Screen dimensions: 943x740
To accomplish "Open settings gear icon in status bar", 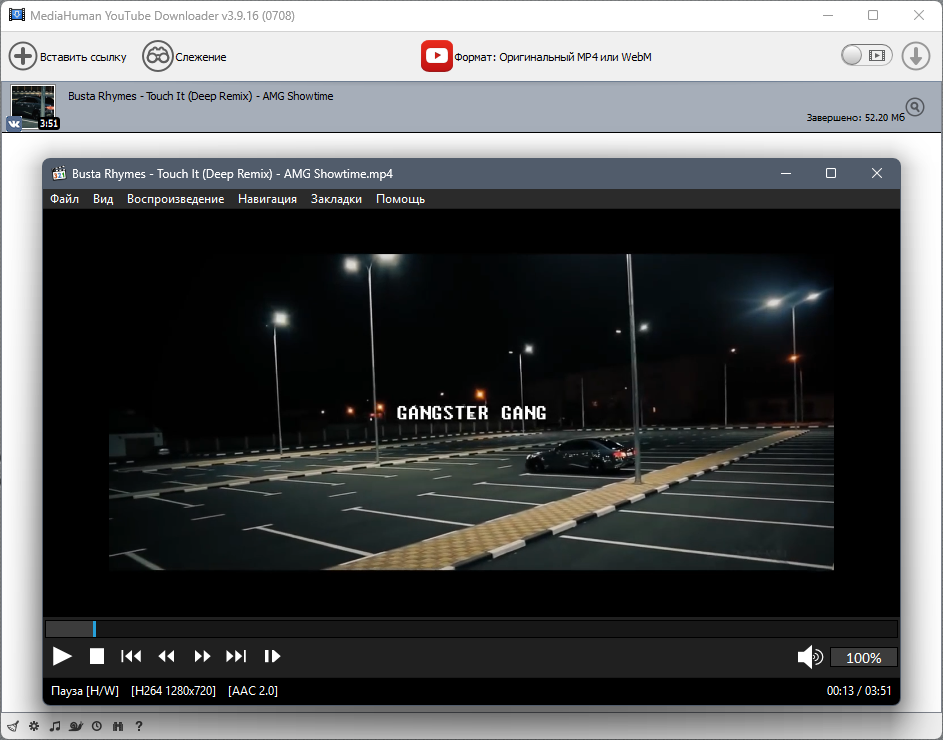I will point(34,726).
